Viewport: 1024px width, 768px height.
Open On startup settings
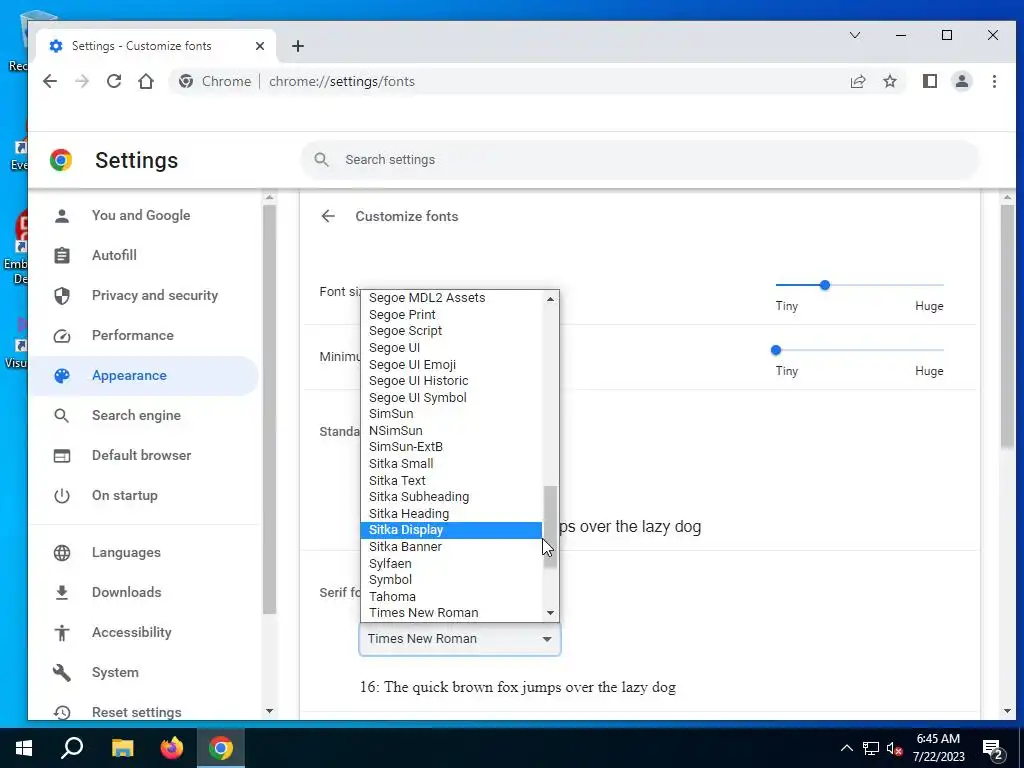[x=125, y=495]
